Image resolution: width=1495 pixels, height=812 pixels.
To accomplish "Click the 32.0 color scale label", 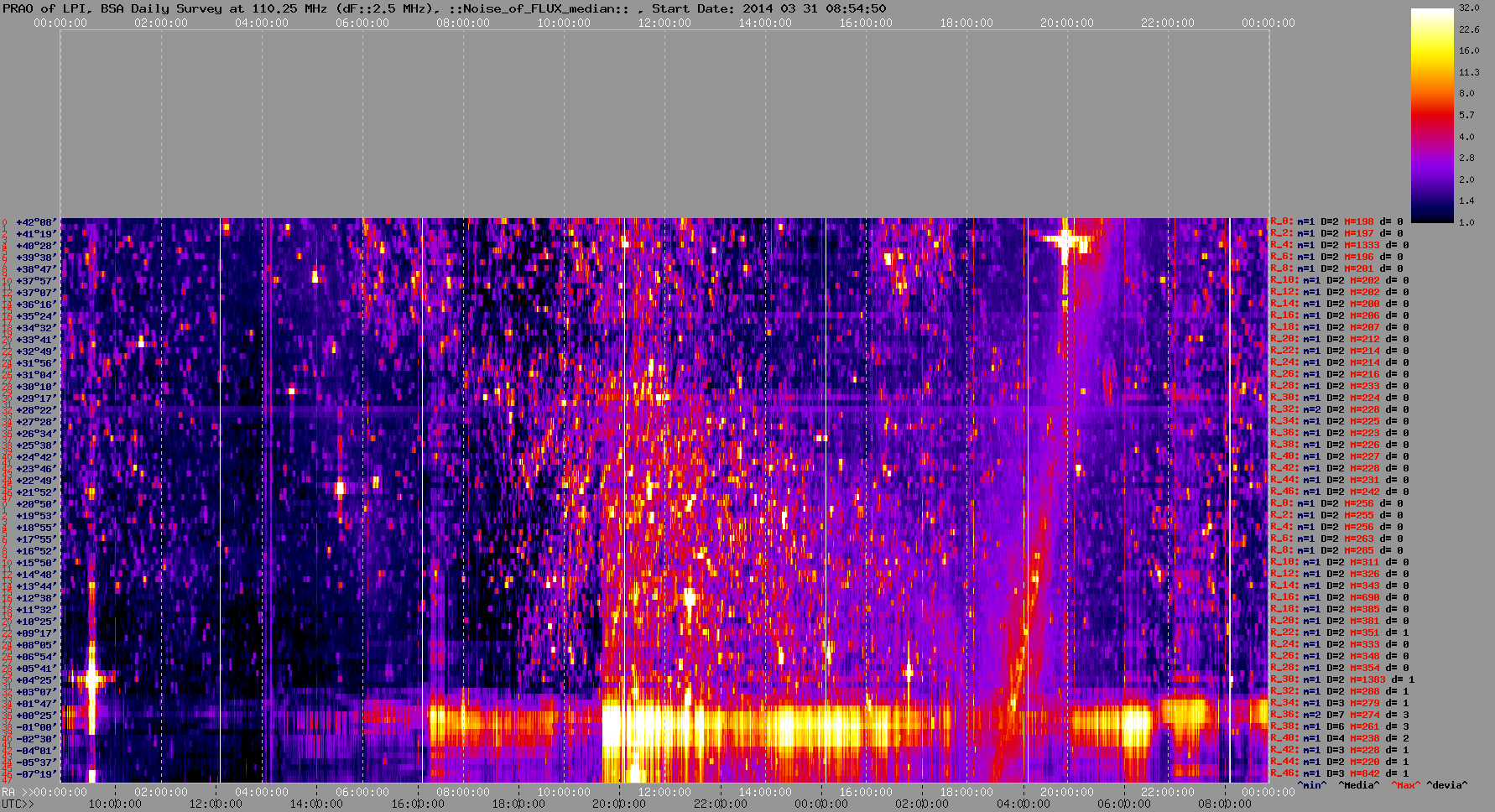I will [1469, 8].
